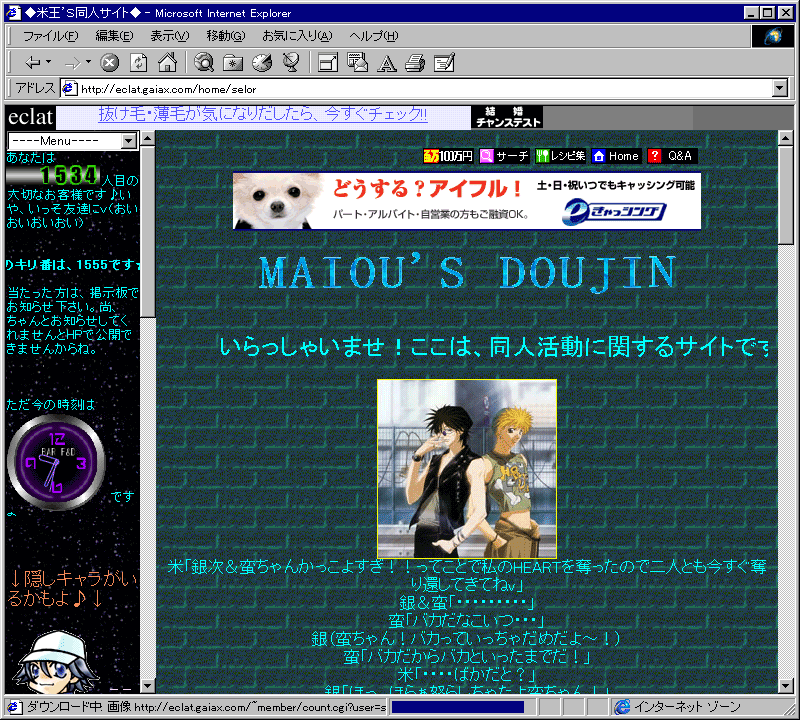This screenshot has height=720, width=800.
Task: Click left frame scrollbar down arrow
Action: pos(147,685)
